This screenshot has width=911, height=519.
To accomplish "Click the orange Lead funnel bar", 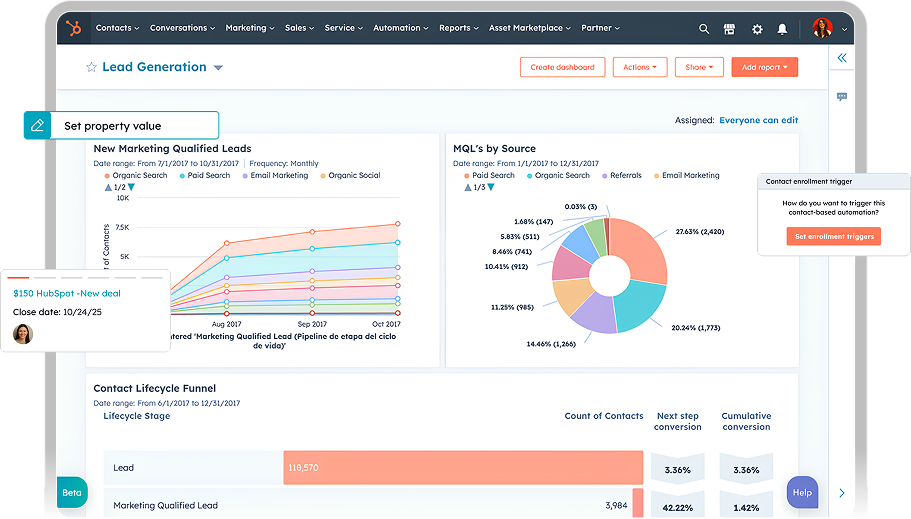I will [462, 468].
